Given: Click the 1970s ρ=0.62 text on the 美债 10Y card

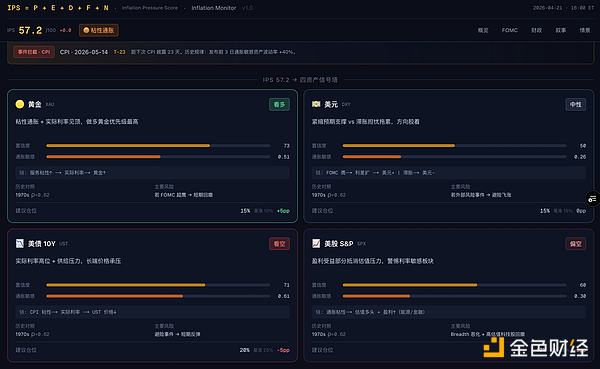Looking at the screenshot, I should [x=33, y=334].
